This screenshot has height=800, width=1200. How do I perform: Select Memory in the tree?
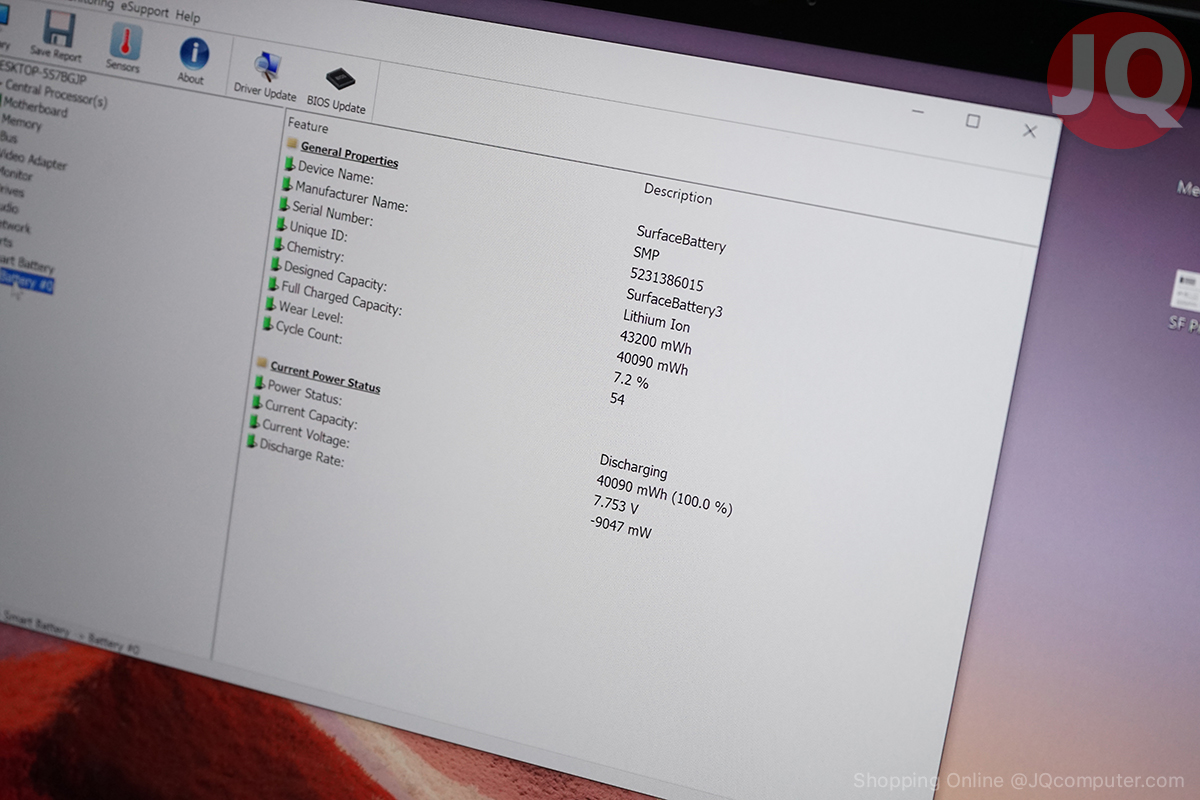click(x=22, y=122)
